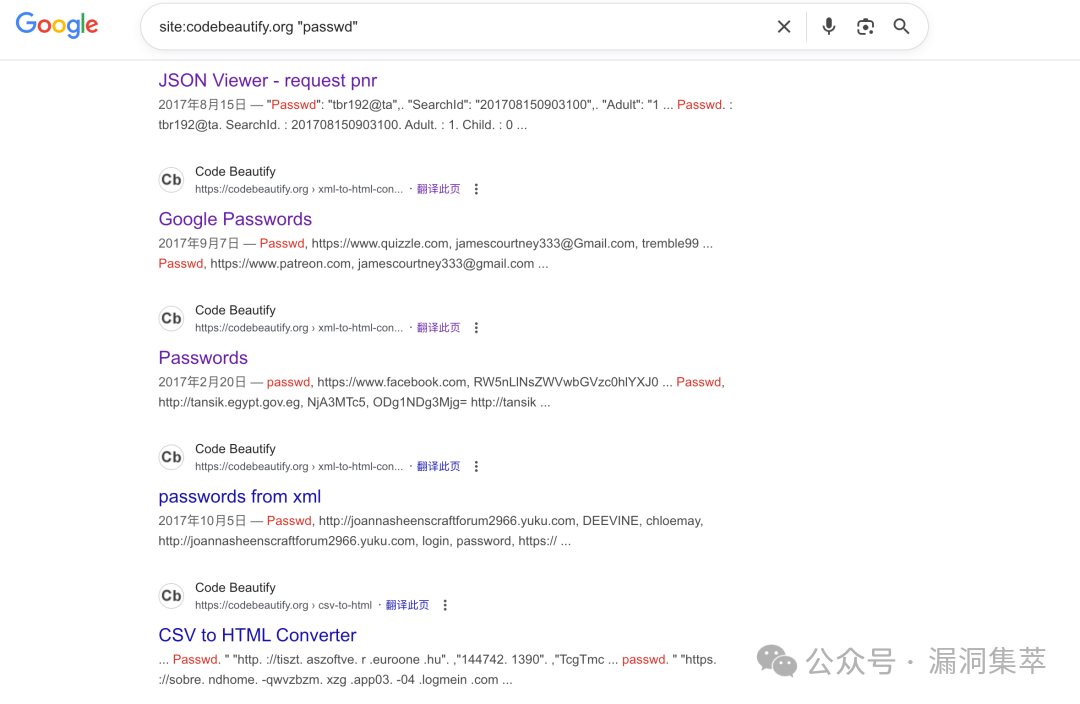The image size is (1080, 704).
Task: Click 翻译此页 next to the csv-to-html URL
Action: (x=407, y=605)
